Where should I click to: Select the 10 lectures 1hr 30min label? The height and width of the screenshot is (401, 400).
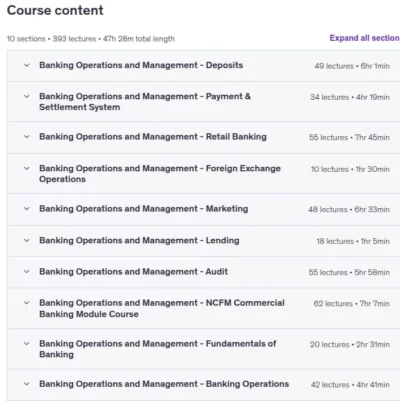(x=350, y=169)
